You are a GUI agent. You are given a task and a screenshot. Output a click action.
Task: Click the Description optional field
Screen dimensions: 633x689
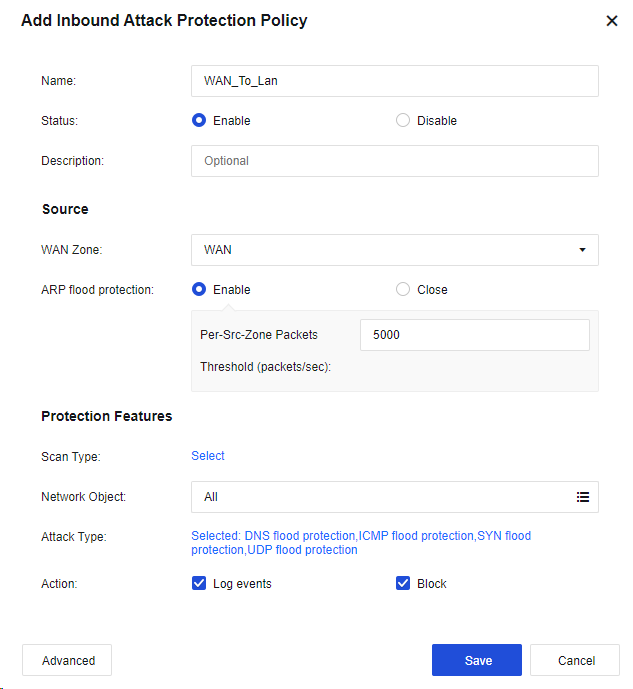point(394,161)
